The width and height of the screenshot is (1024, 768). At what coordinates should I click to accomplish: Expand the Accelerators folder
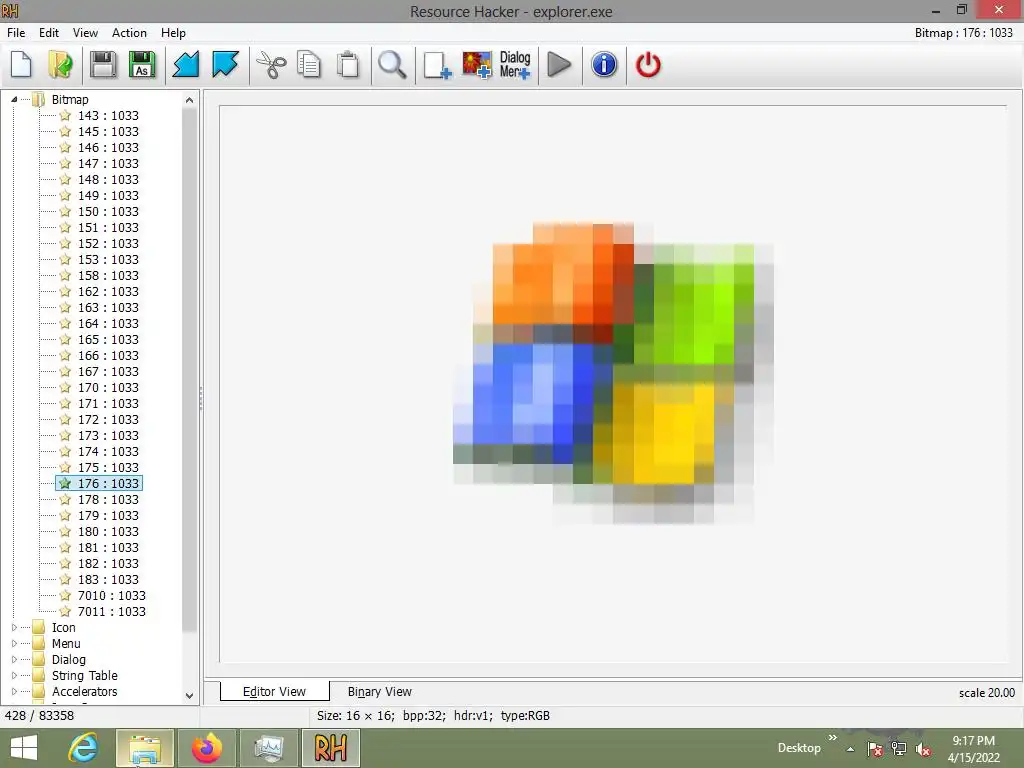click(x=14, y=692)
